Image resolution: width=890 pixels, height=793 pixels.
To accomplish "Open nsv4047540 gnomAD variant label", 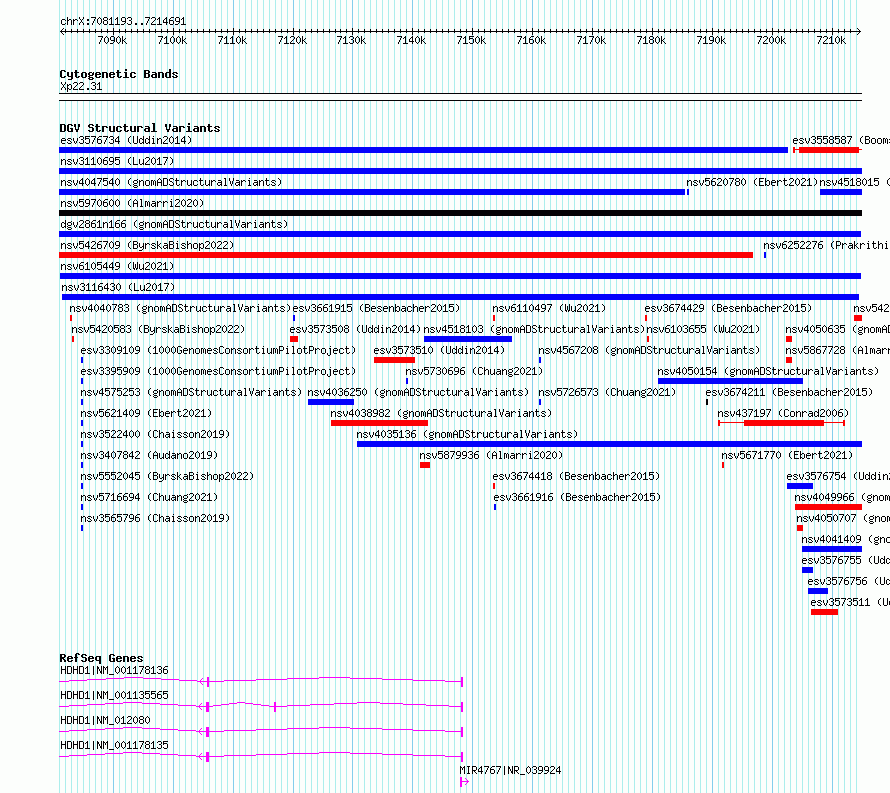I will [171, 182].
